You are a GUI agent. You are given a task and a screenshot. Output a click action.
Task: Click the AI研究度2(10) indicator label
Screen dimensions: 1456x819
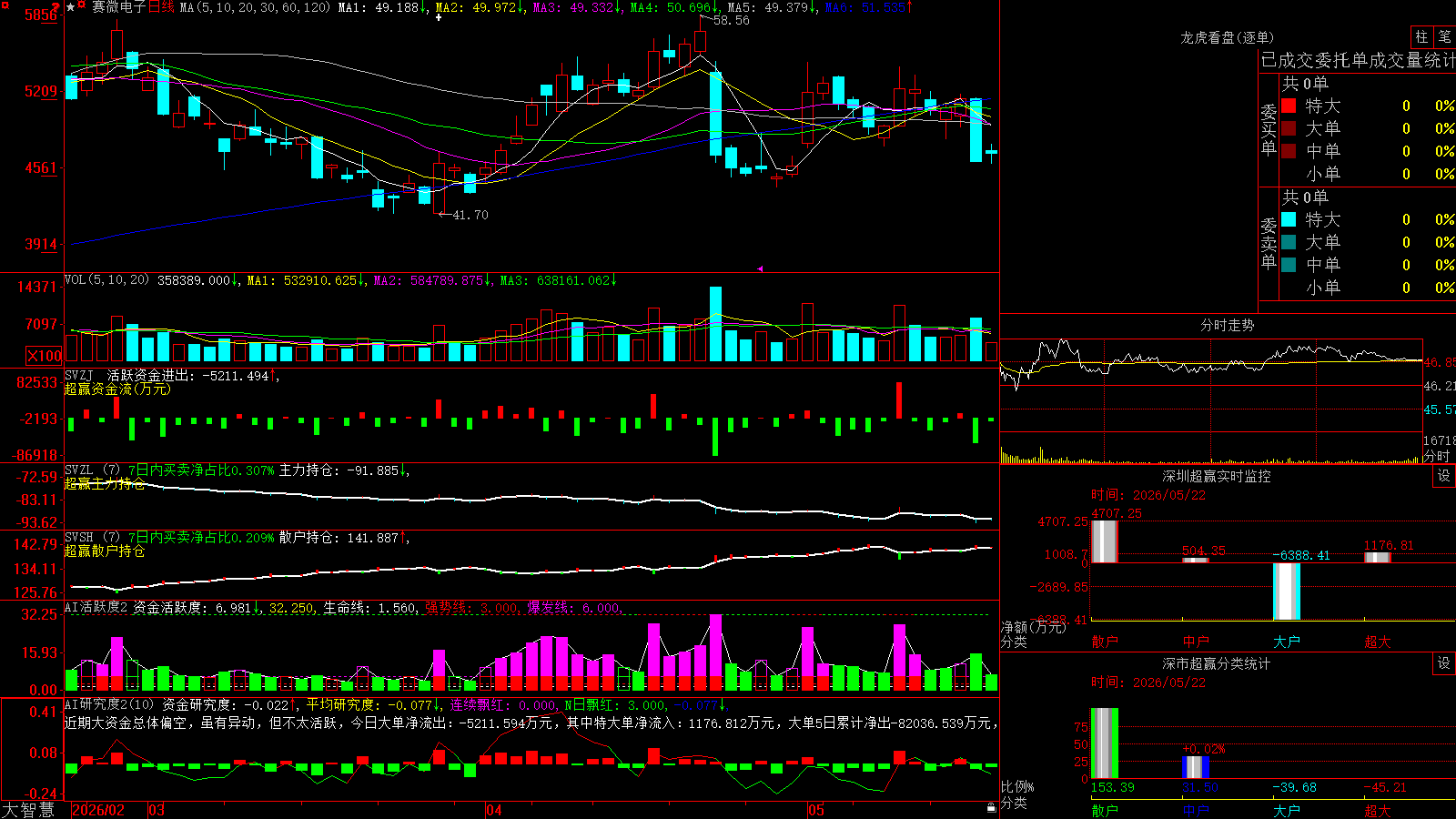[x=109, y=704]
